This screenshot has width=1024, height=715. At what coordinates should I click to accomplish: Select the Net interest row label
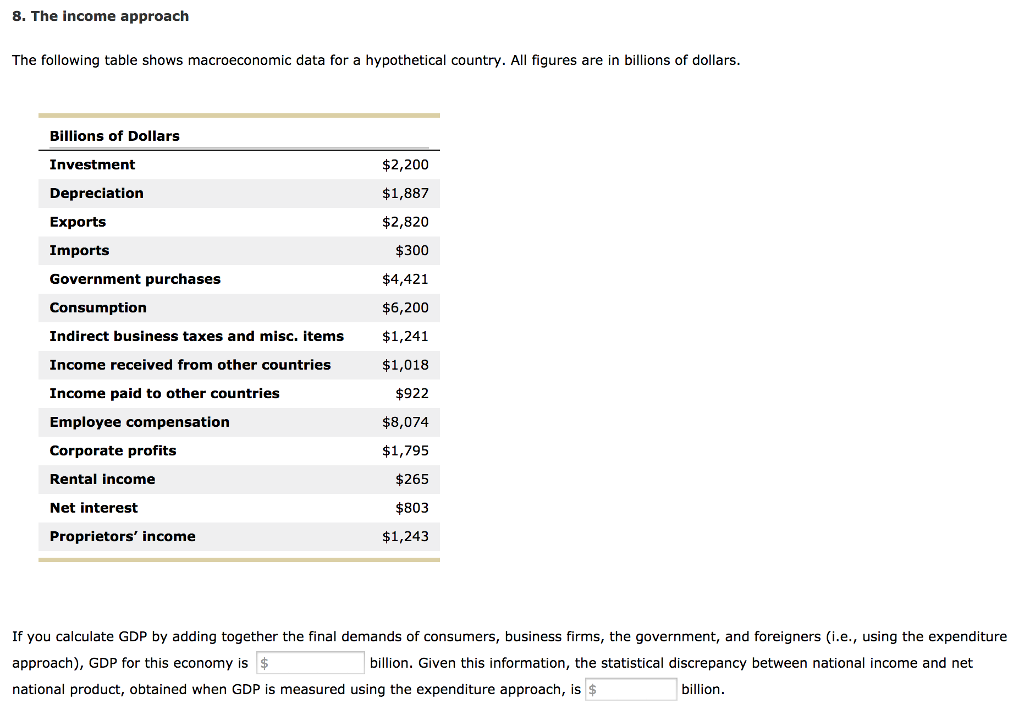(x=94, y=508)
